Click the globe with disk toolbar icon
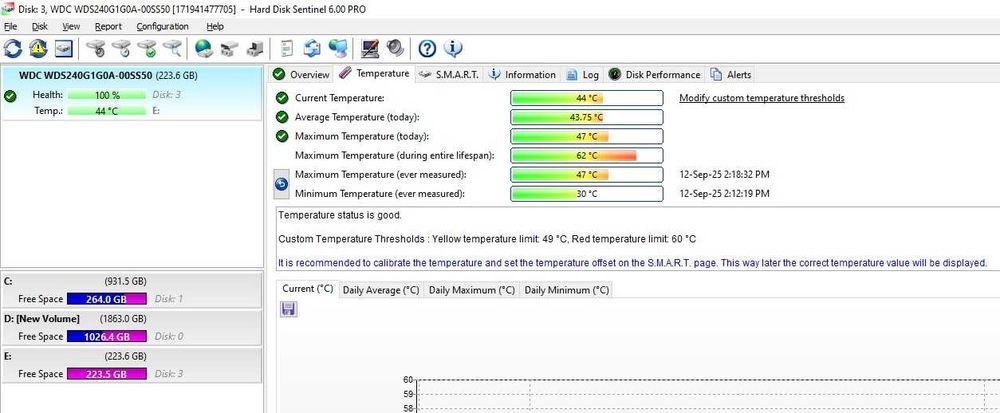The image size is (1000, 413). click(x=204, y=48)
